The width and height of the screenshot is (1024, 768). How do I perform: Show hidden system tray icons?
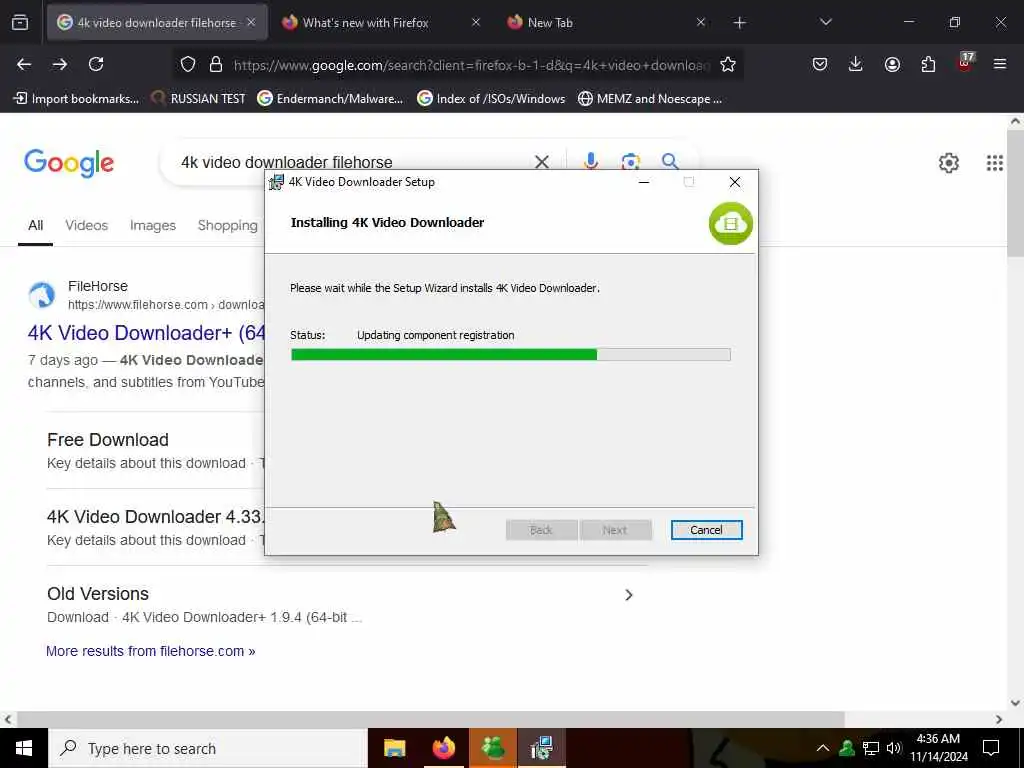coord(823,748)
